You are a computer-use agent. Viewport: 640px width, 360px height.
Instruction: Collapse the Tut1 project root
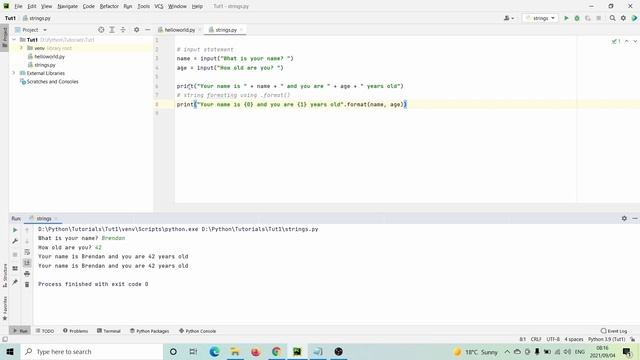[x=14, y=40]
